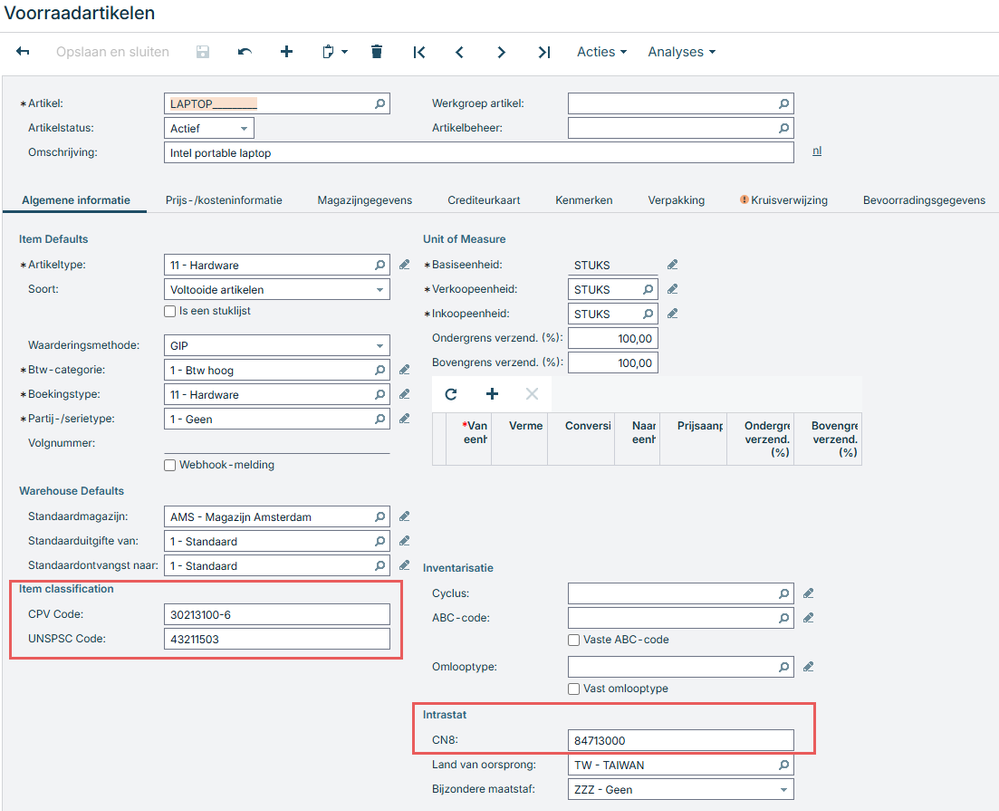This screenshot has height=811, width=999.
Task: Refresh the unit conversion grid
Action: coord(451,394)
